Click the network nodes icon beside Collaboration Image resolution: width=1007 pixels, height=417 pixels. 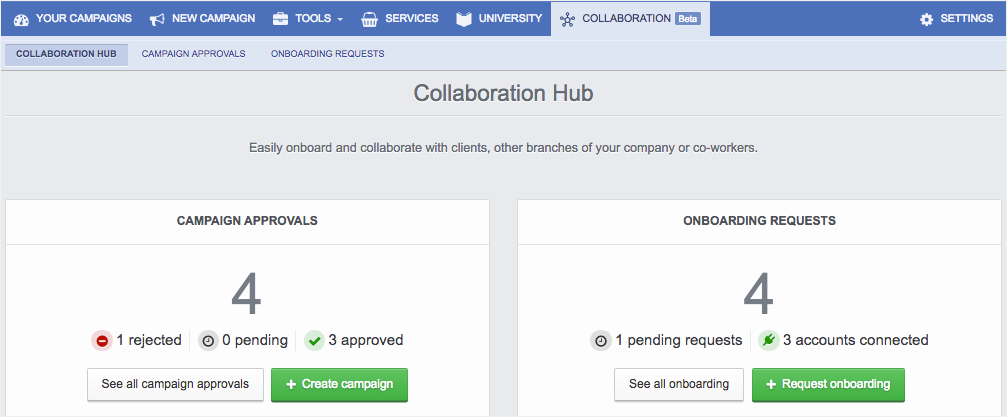pos(567,19)
